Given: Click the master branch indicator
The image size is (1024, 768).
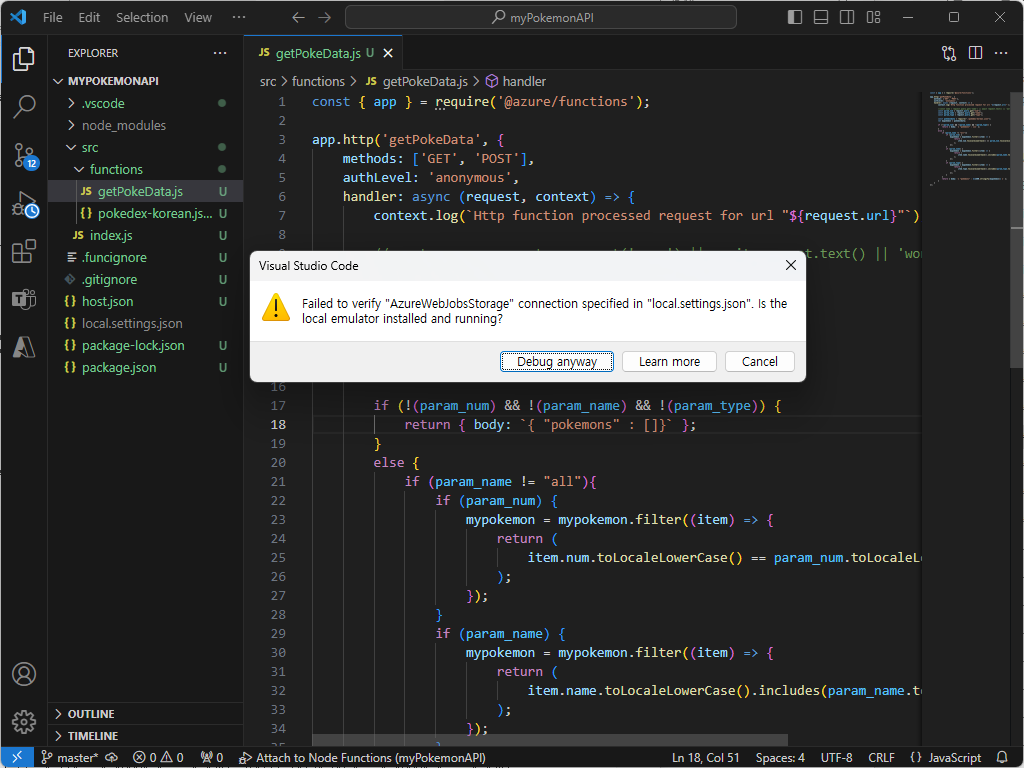Looking at the screenshot, I should [x=70, y=758].
